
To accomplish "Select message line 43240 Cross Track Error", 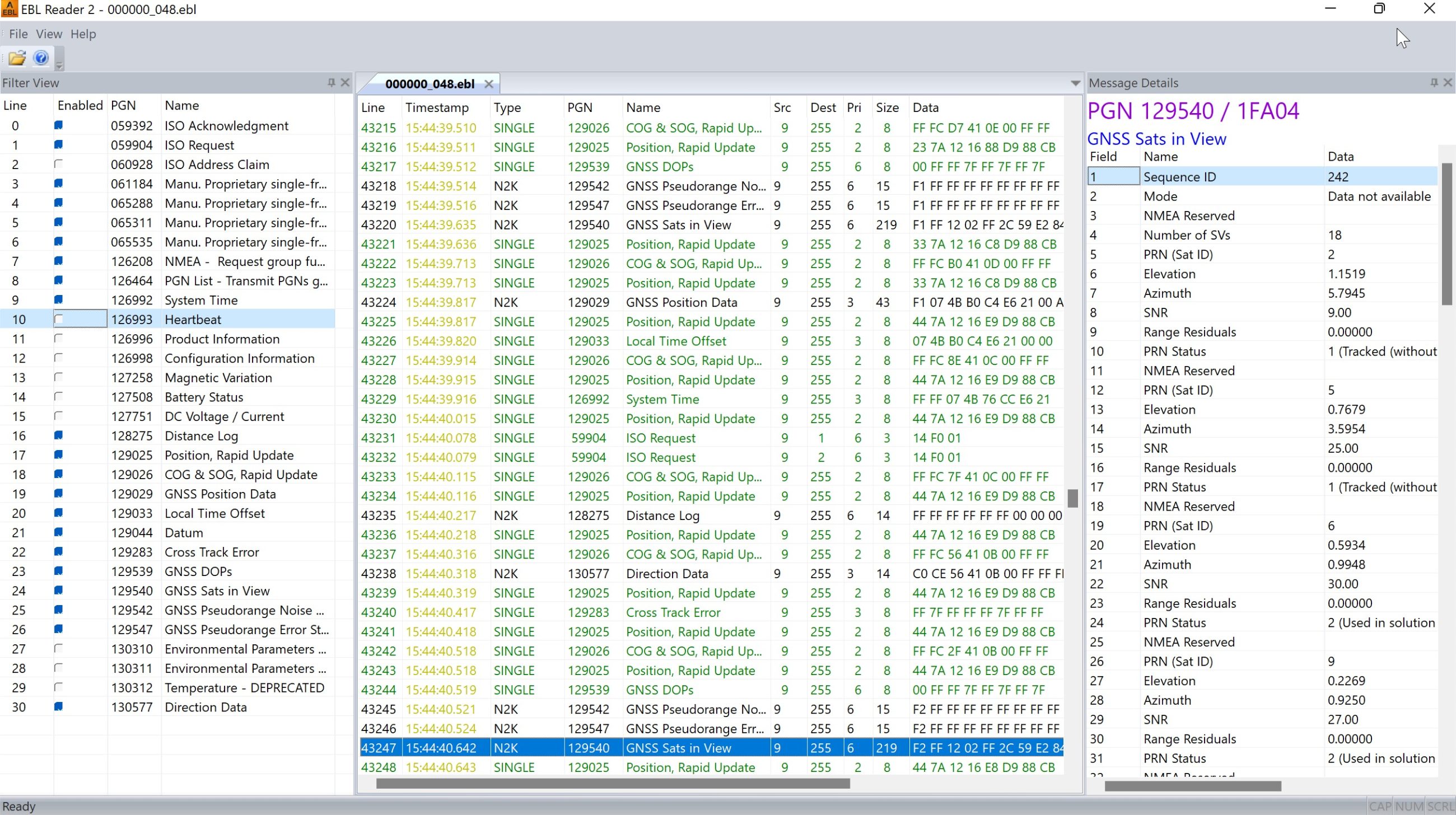I will (x=711, y=612).
